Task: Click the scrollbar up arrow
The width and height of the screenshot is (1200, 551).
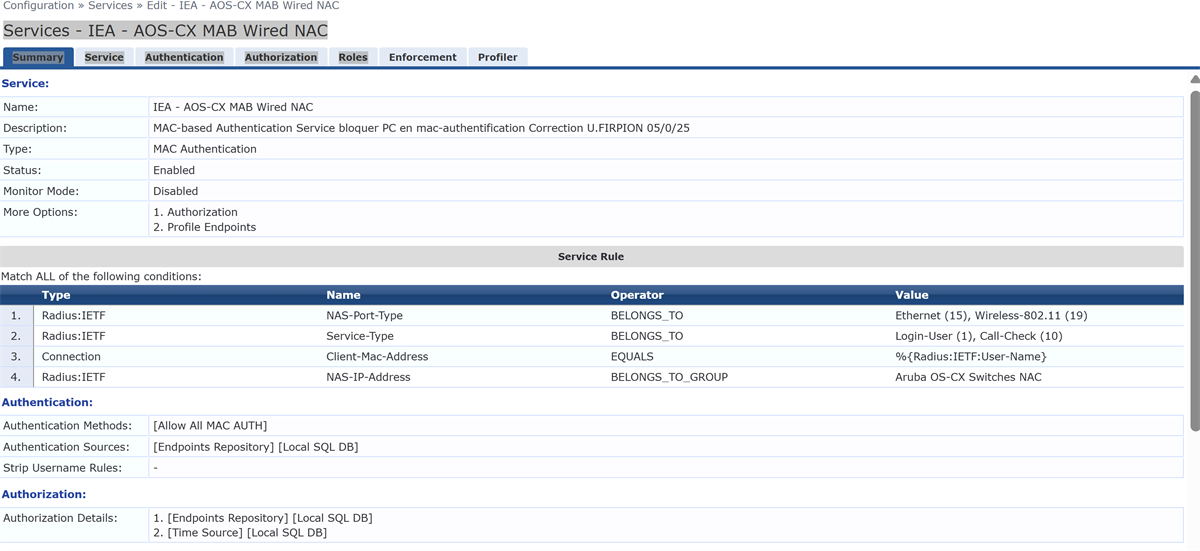Action: (1194, 78)
